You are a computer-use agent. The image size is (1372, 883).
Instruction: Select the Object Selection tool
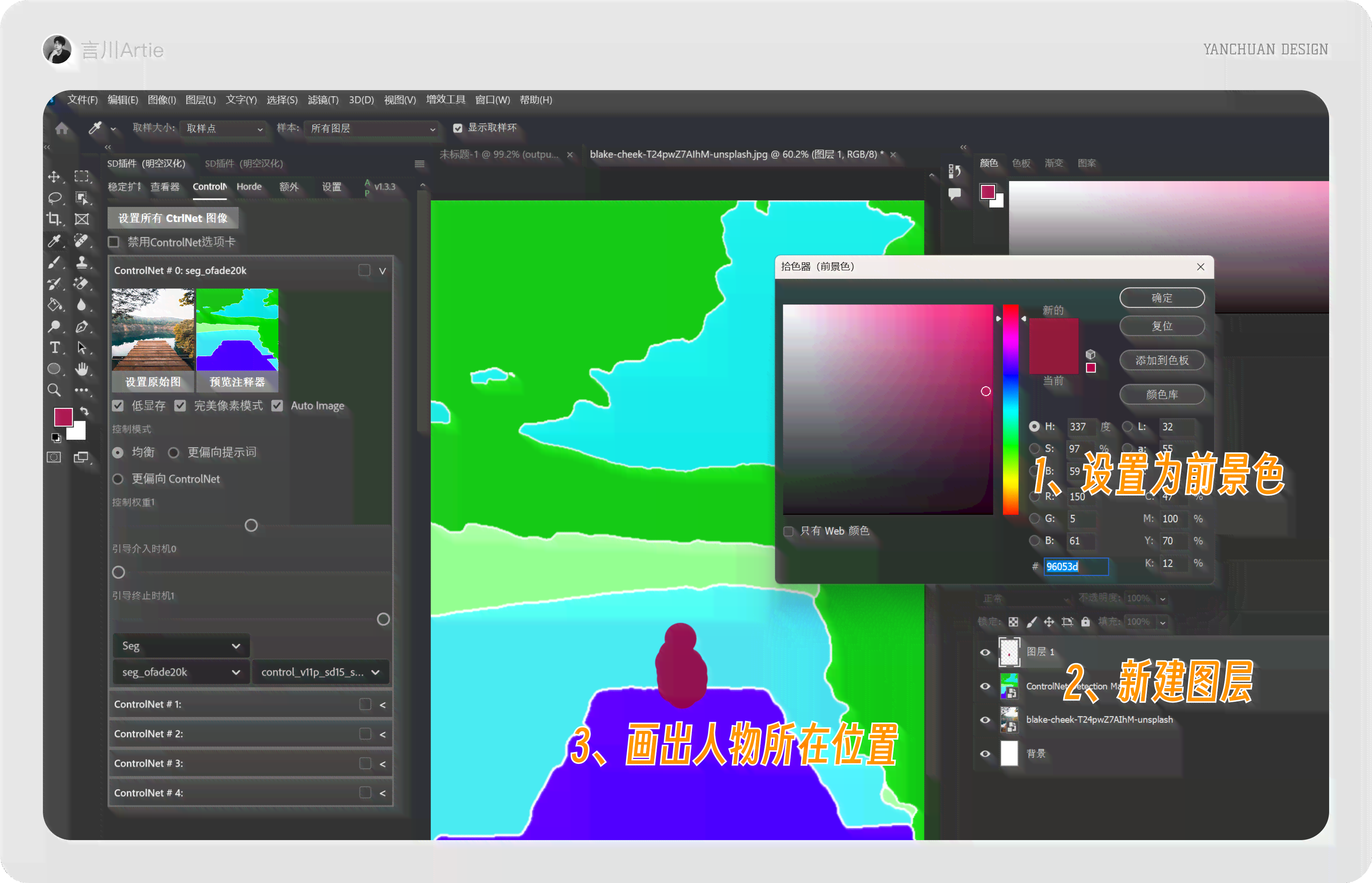tap(82, 198)
